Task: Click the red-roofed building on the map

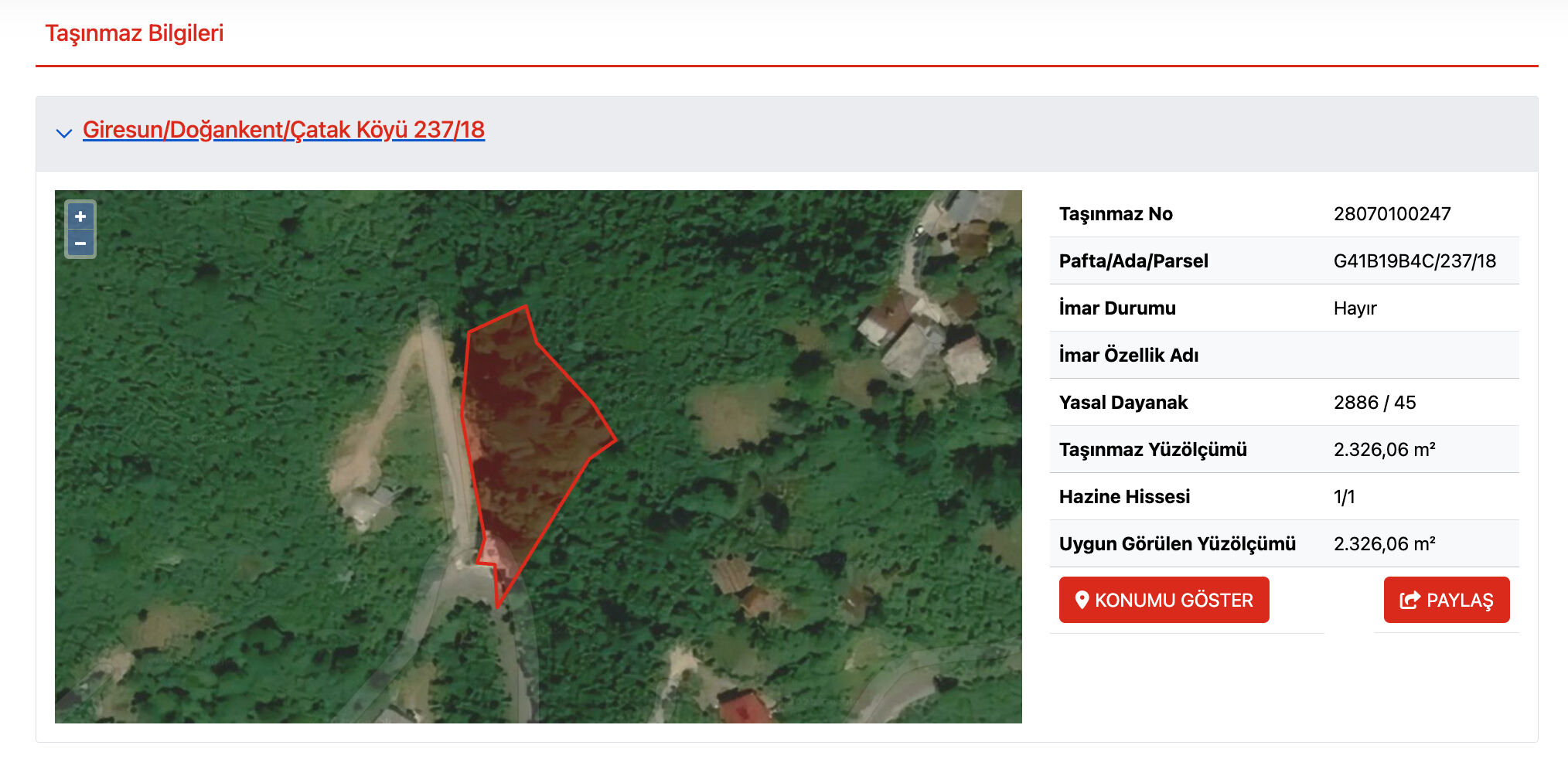Action: tap(744, 707)
